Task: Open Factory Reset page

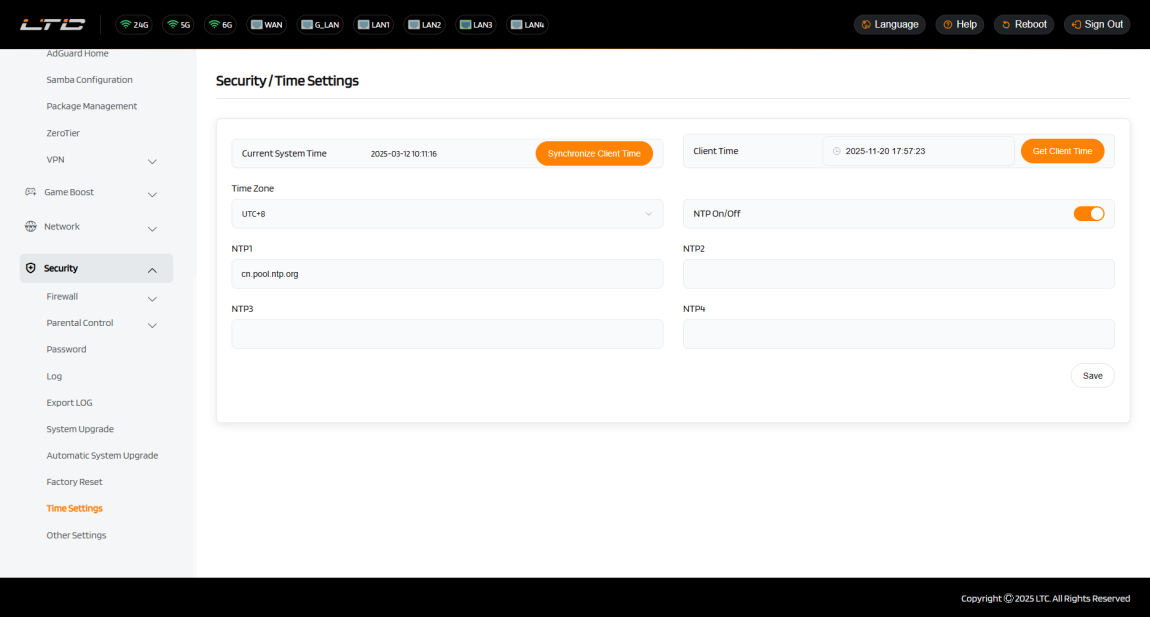Action: 74,482
